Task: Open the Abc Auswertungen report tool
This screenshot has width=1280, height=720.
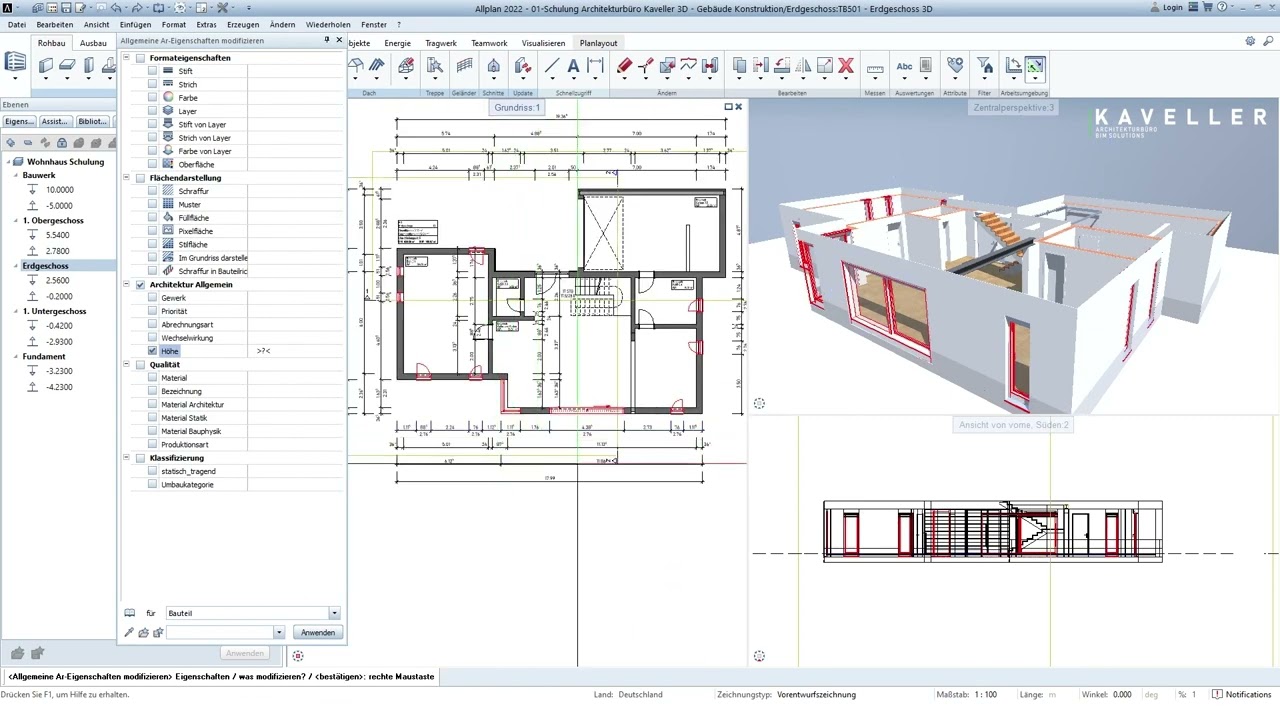Action: [x=904, y=67]
